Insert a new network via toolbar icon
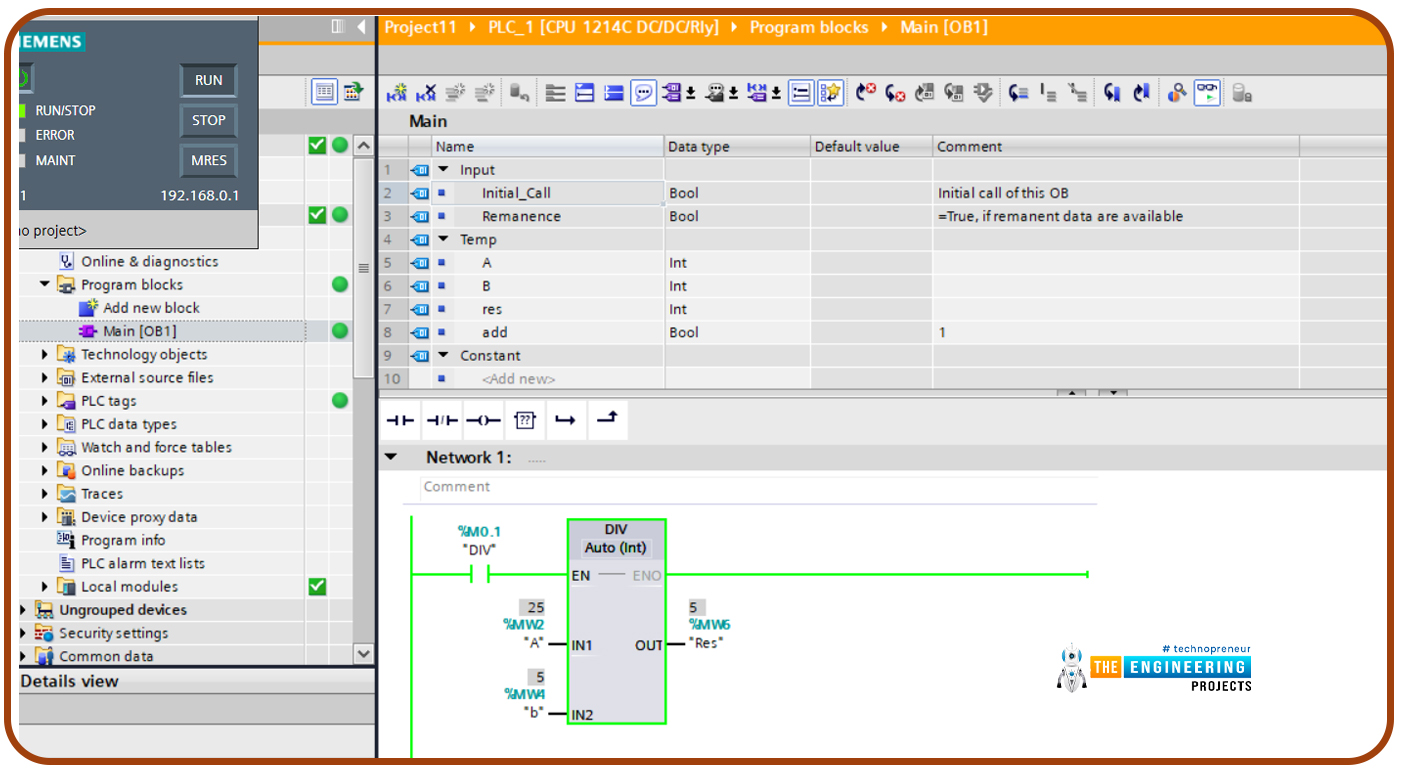Viewport: 1406px width, 771px height. click(x=397, y=93)
